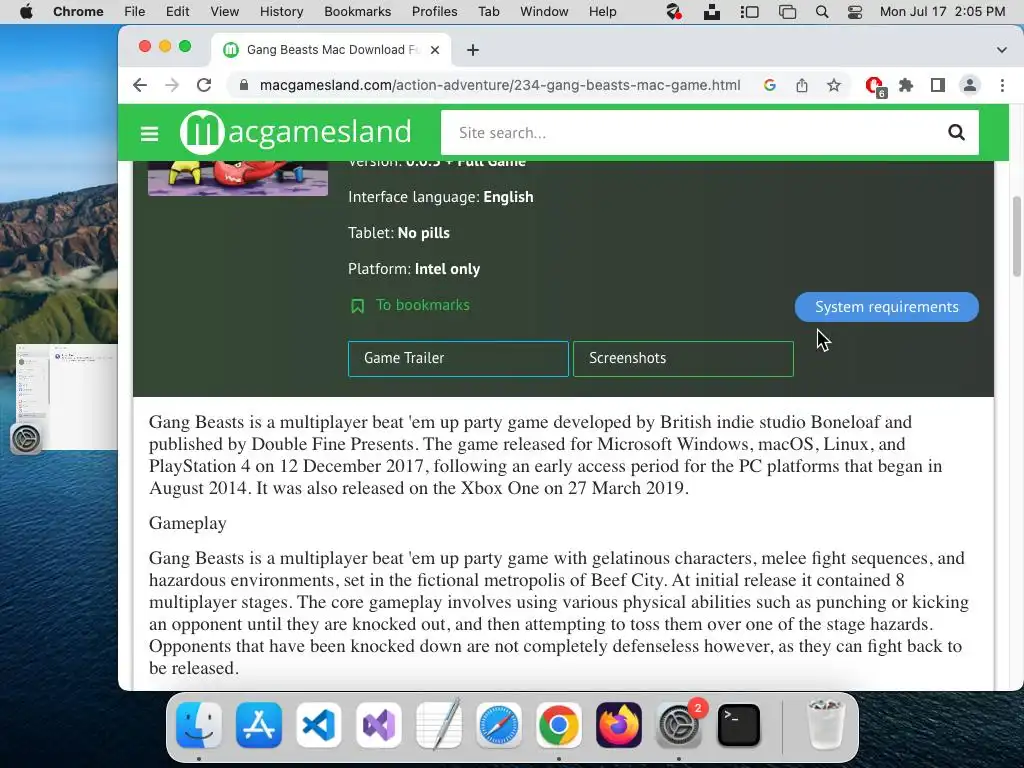Click the Google icon in the address bar
This screenshot has width=1024, height=768.
coord(770,85)
